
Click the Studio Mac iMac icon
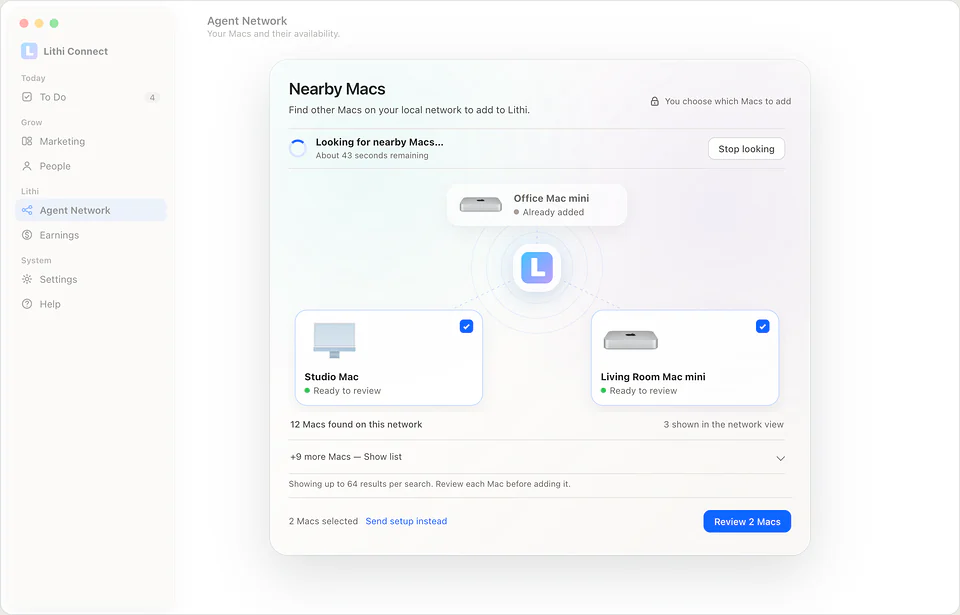point(334,340)
